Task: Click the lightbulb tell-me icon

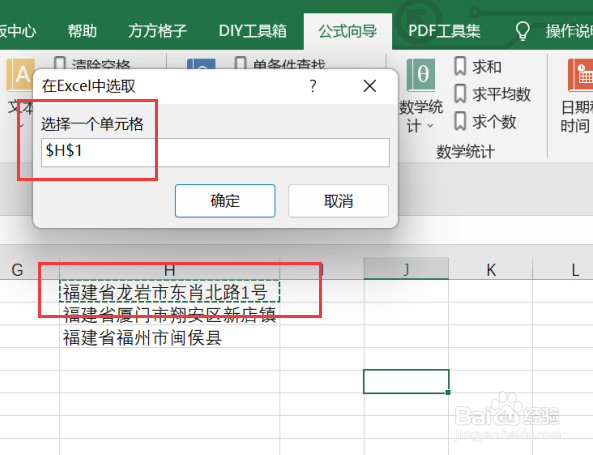Action: pos(522,31)
